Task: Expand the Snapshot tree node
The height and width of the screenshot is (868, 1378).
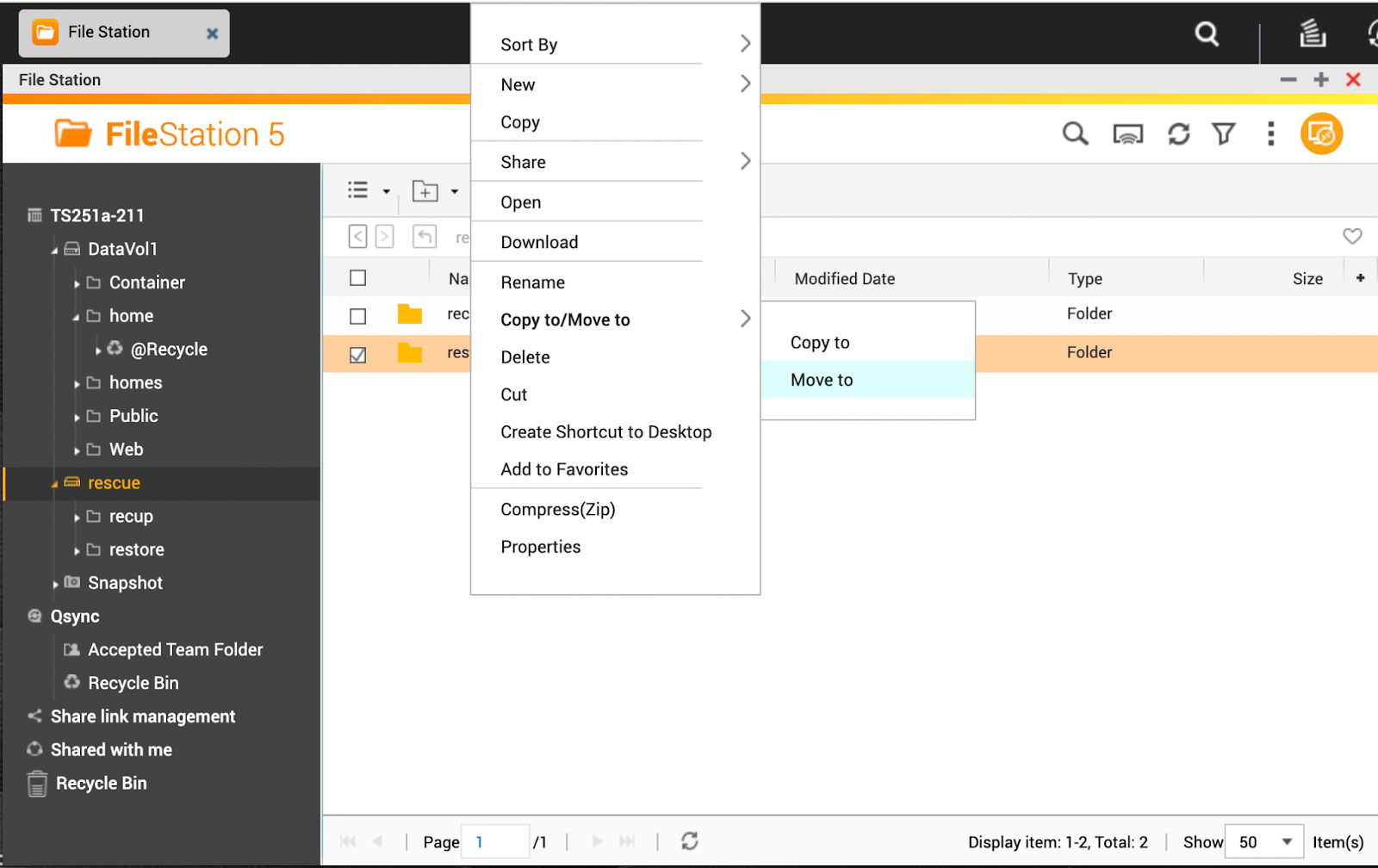Action: coord(55,584)
